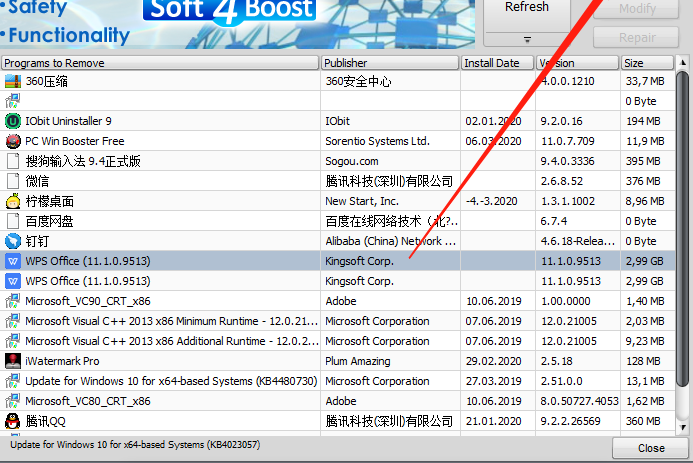Select the 360压缩 program name

[x=46, y=81]
